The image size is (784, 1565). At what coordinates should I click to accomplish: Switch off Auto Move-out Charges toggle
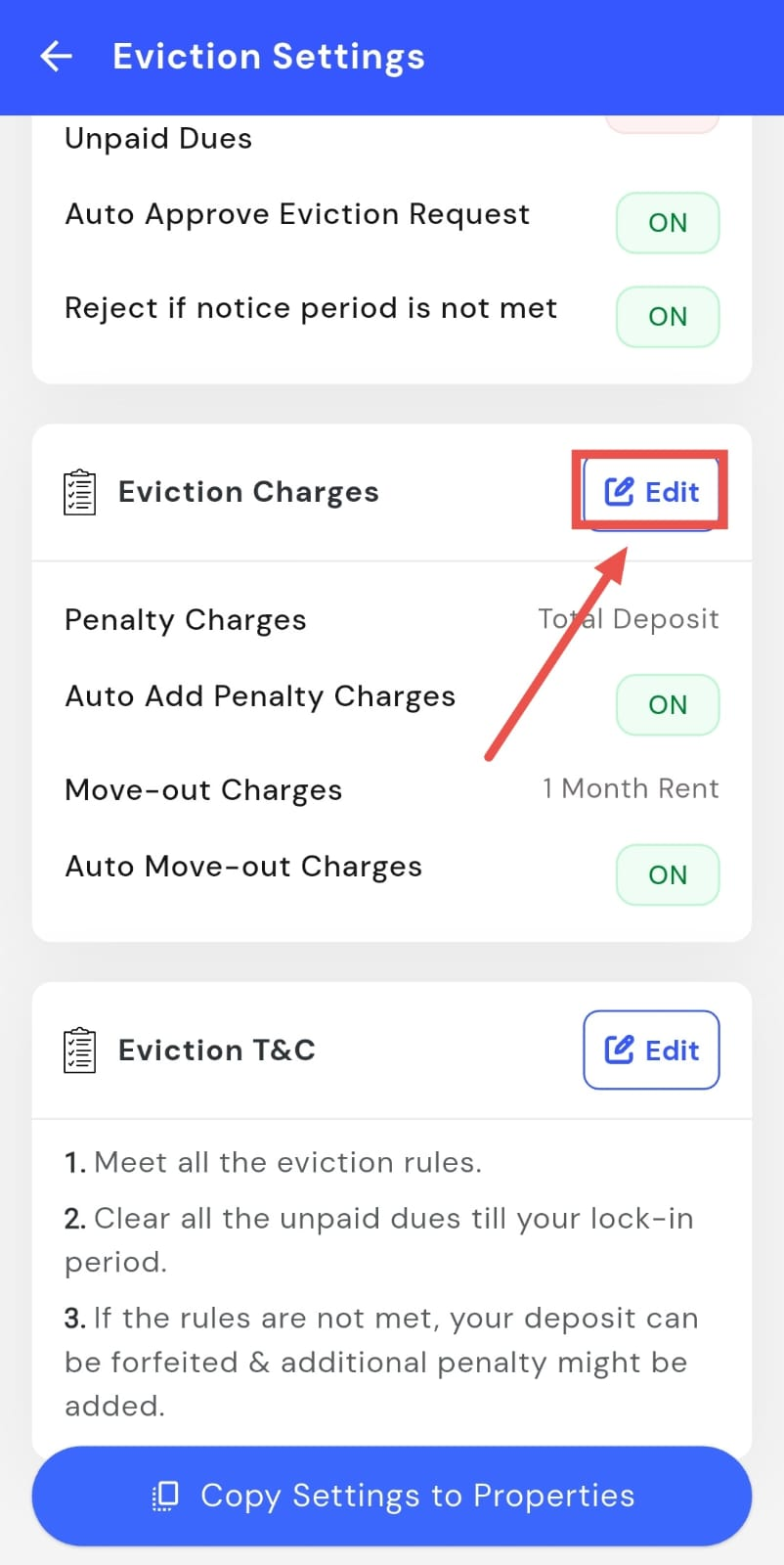pyautogui.click(x=667, y=875)
